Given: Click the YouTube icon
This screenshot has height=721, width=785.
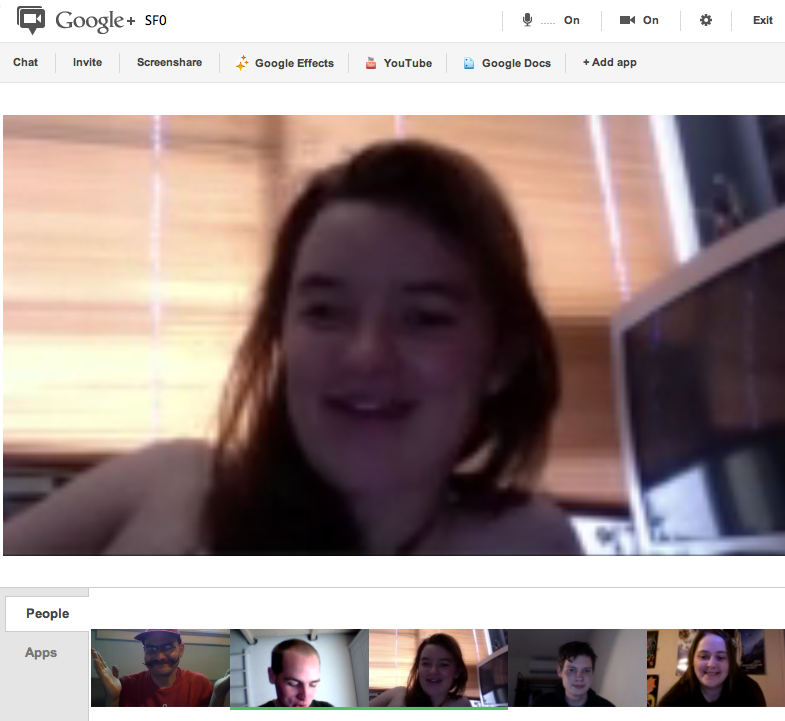Looking at the screenshot, I should click(371, 63).
